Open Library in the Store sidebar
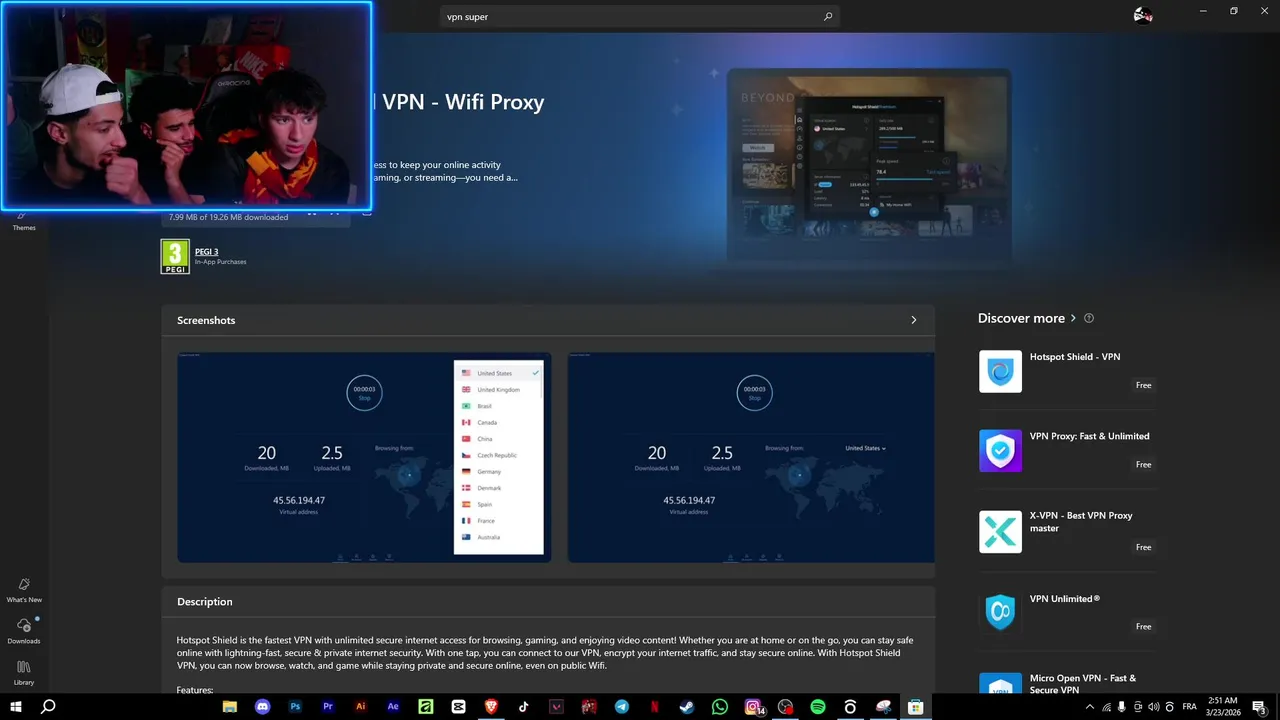1280x720 pixels. pos(24,673)
